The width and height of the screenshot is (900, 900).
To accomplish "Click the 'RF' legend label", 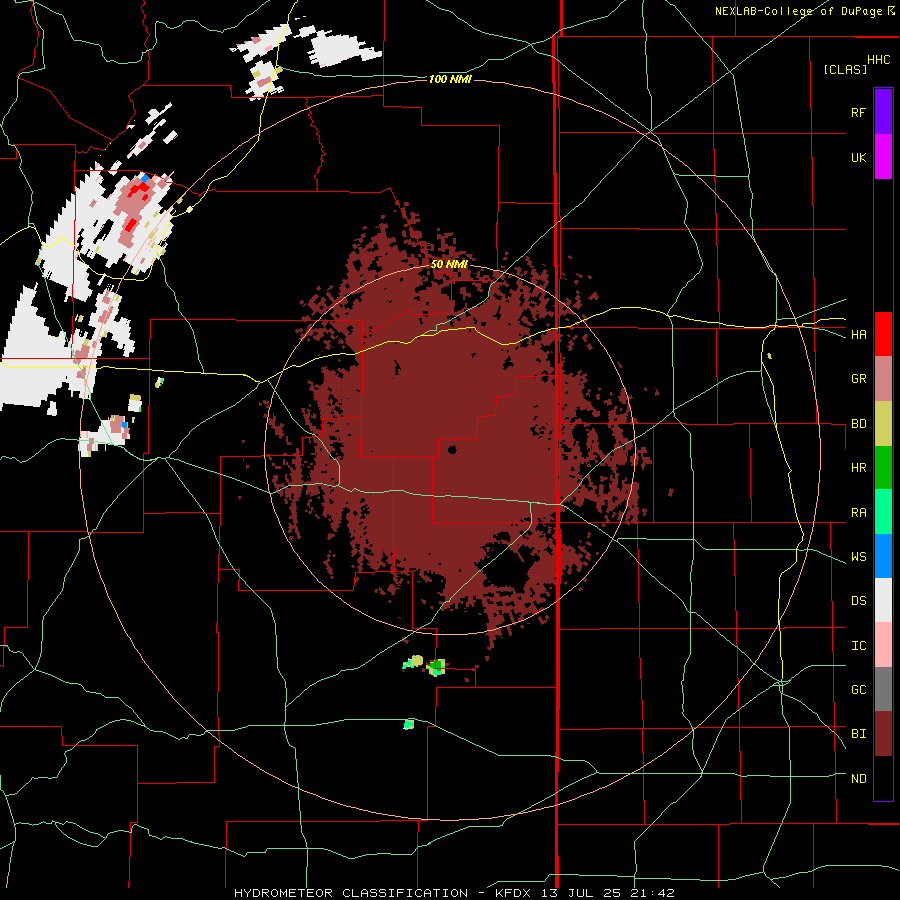I will click(858, 113).
